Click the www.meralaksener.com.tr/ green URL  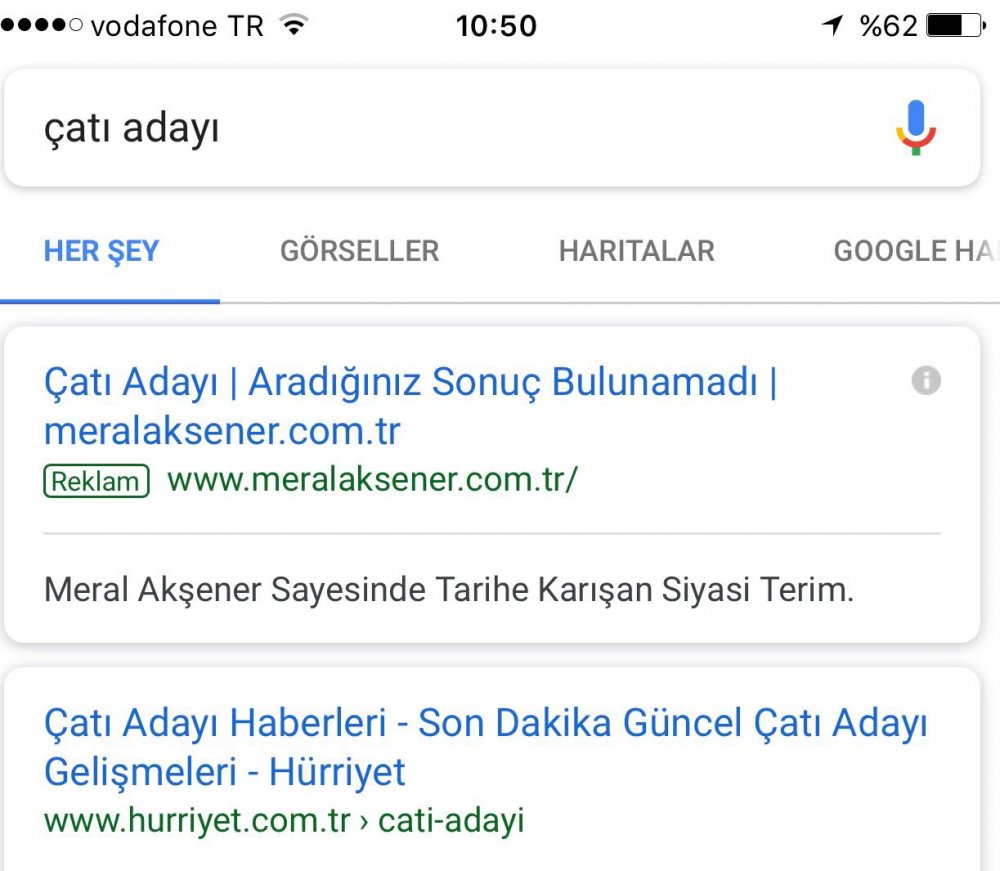(372, 480)
